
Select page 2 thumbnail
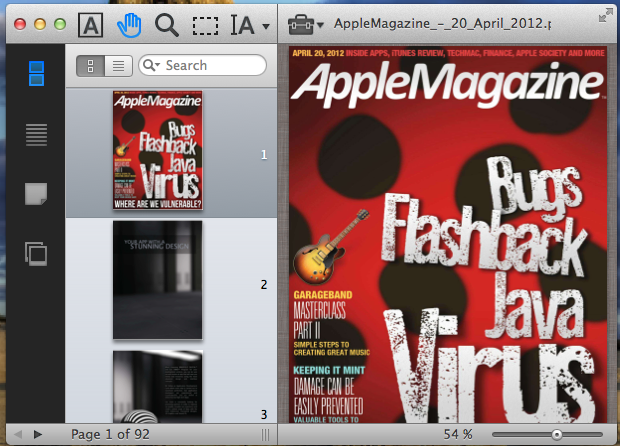coord(158,280)
